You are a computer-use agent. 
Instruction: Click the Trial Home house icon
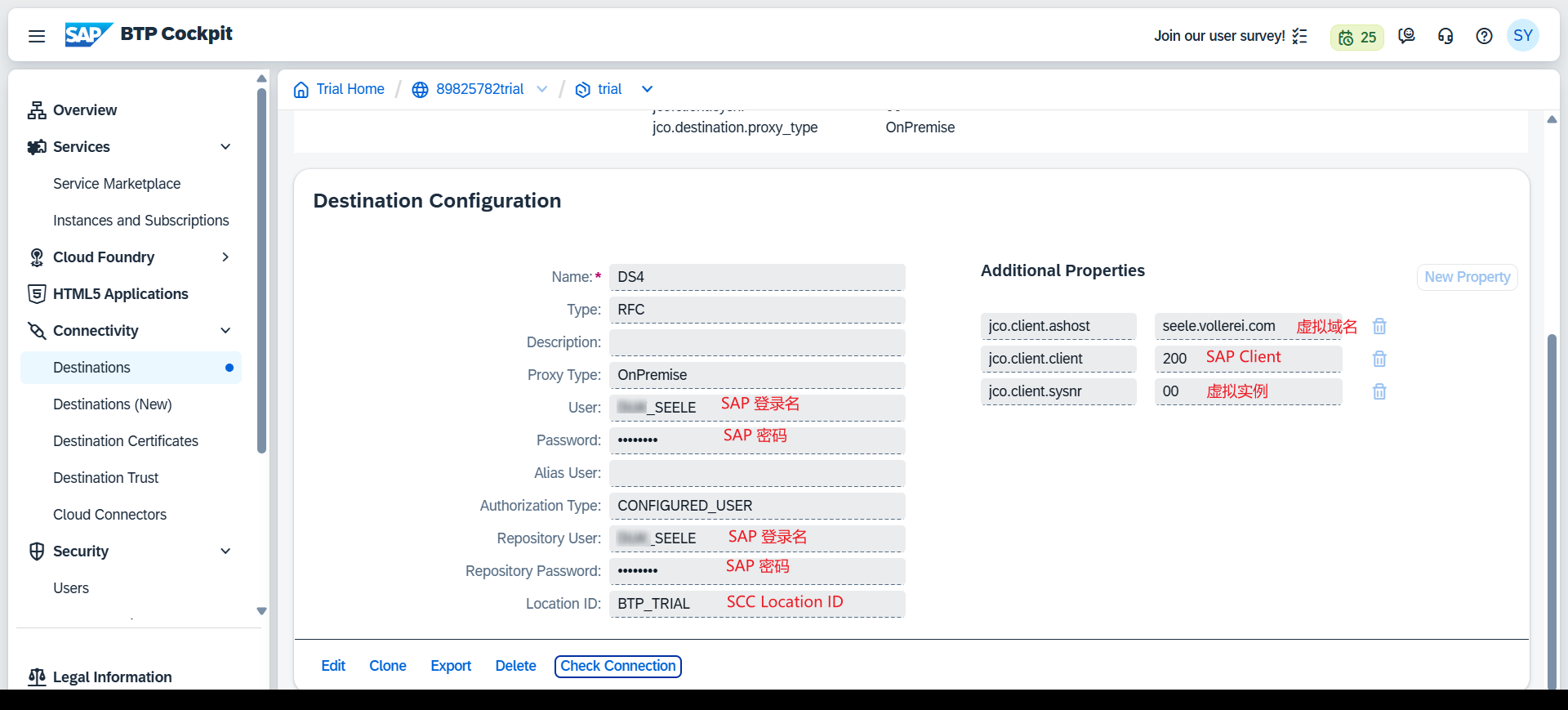[x=301, y=89]
